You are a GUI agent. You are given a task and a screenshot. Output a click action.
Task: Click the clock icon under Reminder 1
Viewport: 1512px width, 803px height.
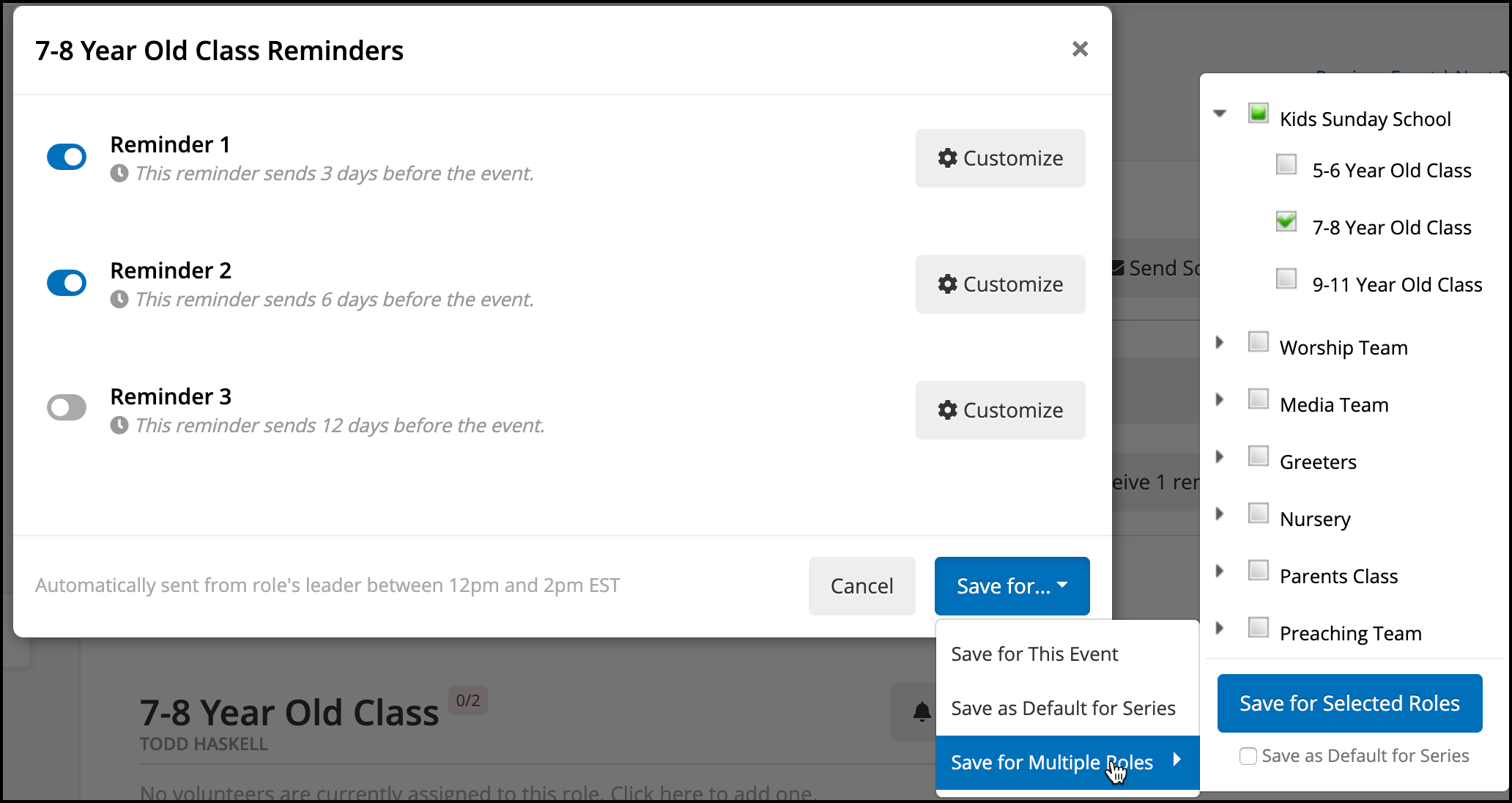click(x=119, y=174)
